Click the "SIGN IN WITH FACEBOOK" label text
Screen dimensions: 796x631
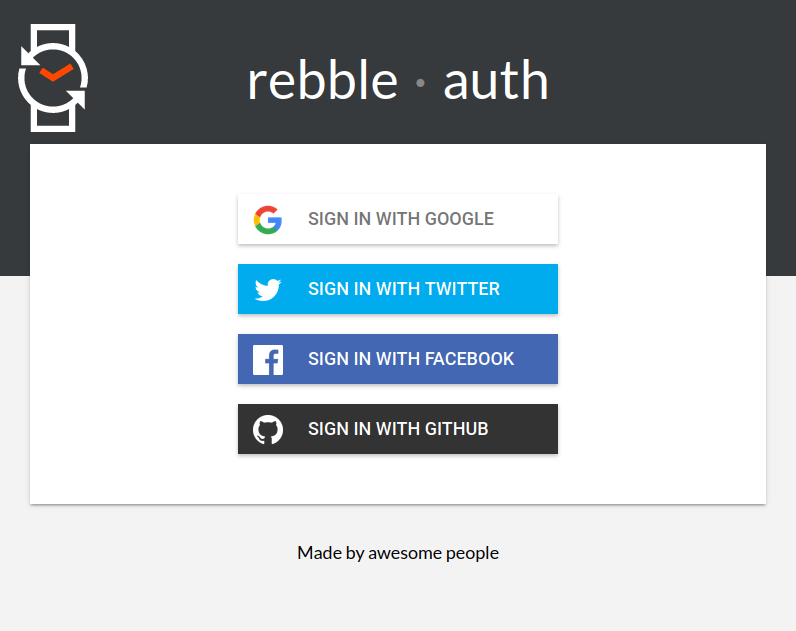pos(411,359)
